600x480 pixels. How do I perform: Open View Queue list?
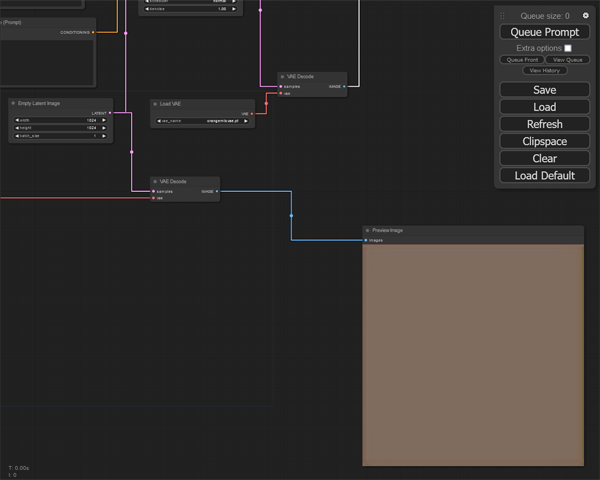point(567,60)
